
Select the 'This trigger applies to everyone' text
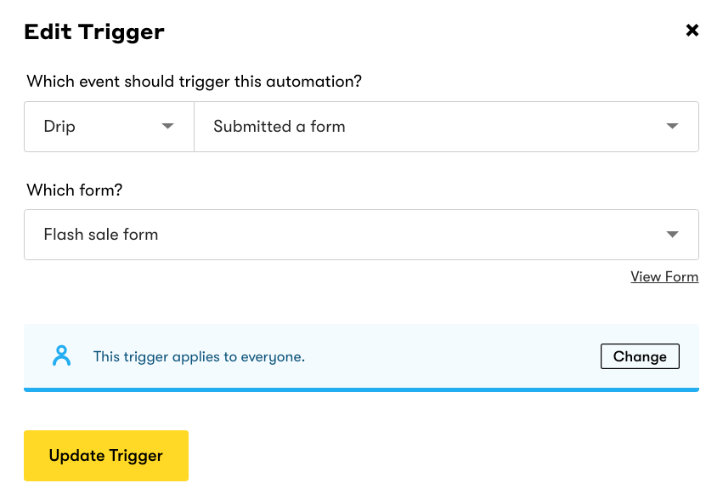[199, 357]
